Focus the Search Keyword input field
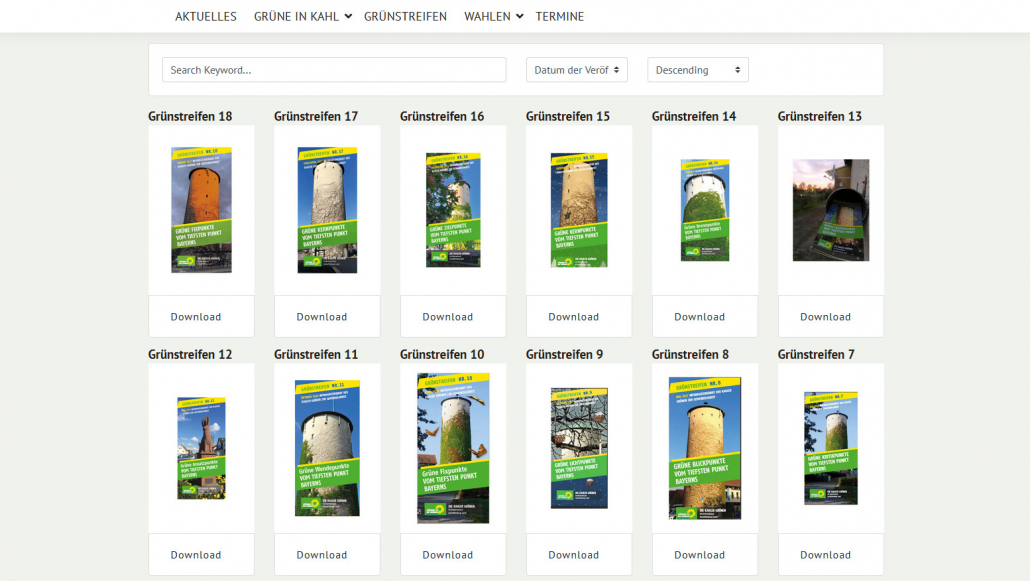 (334, 70)
